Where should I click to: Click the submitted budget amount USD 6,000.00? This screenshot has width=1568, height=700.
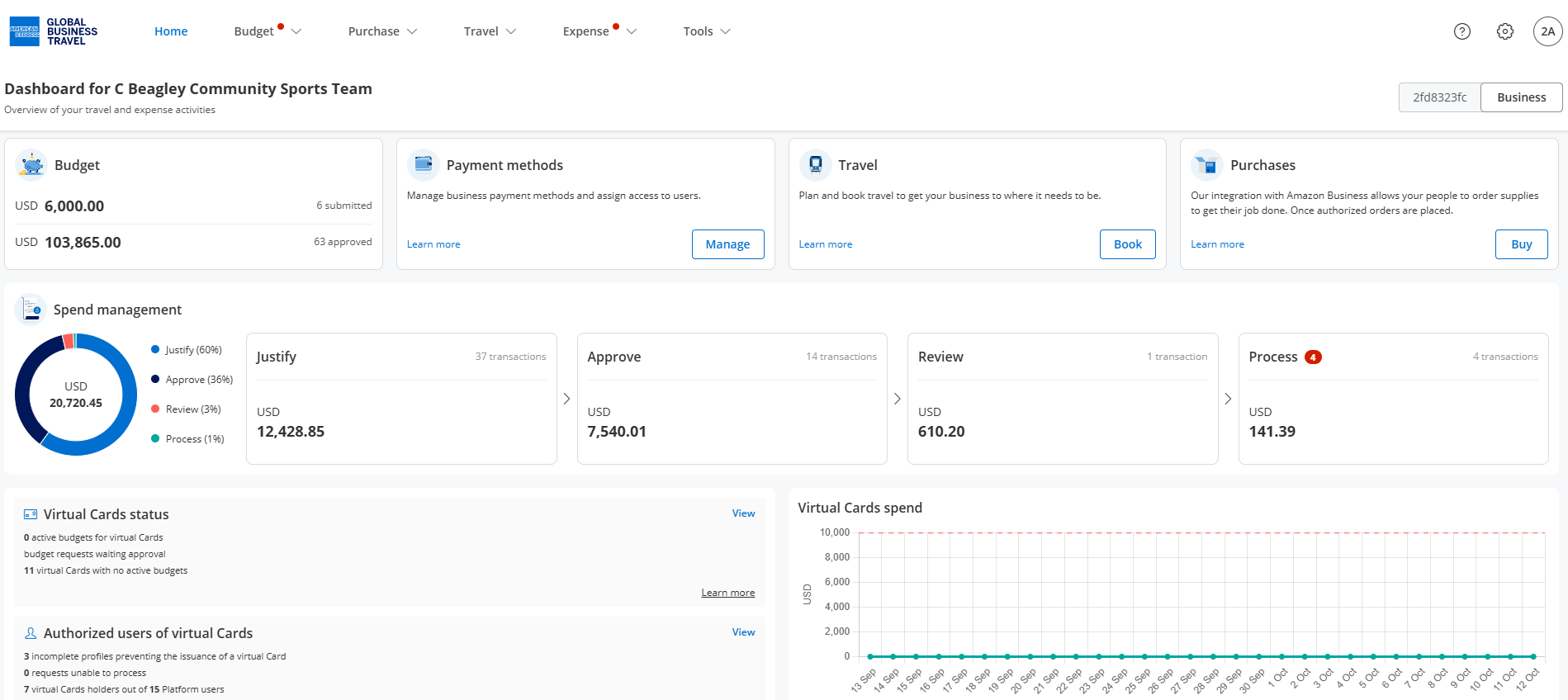[x=59, y=206]
